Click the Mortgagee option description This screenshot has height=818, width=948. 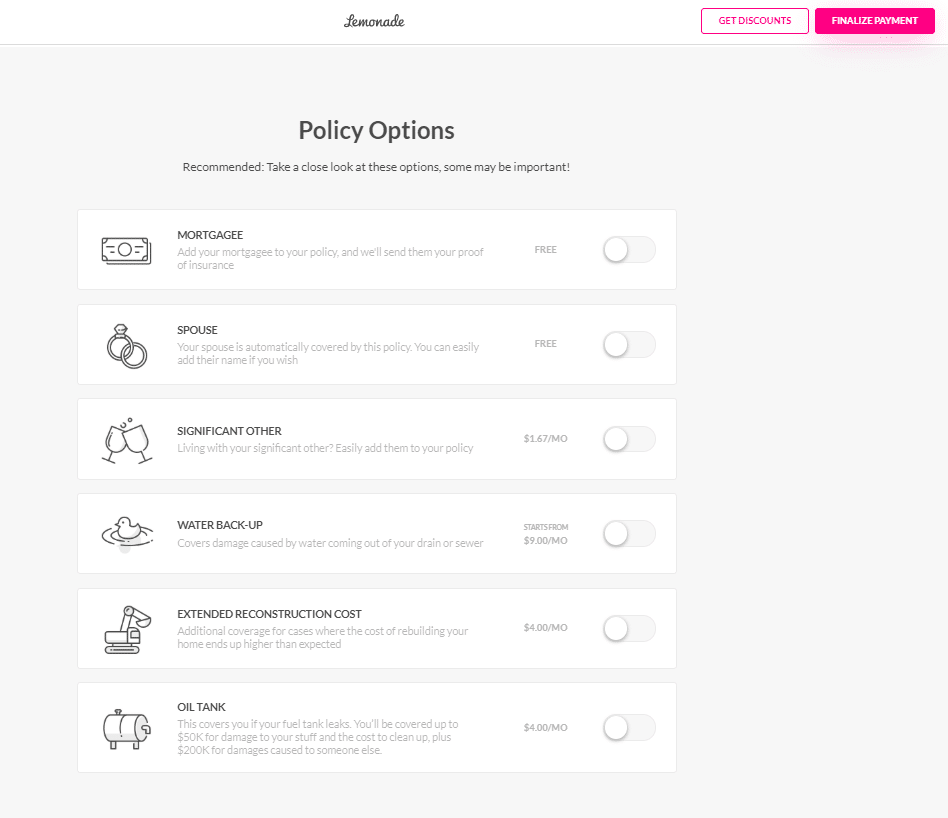point(330,259)
